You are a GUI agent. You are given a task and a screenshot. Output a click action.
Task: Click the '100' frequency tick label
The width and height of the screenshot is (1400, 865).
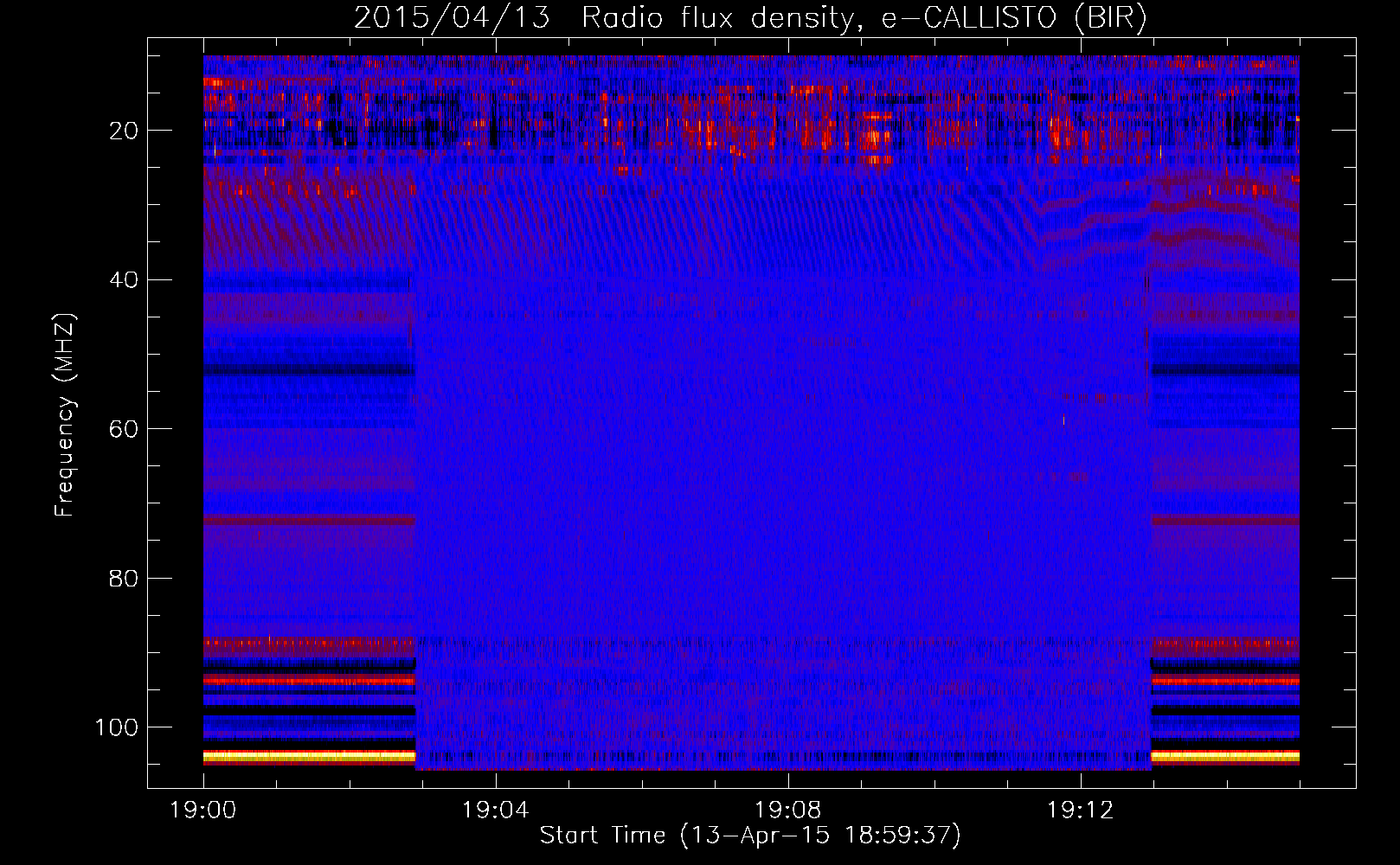coord(117,727)
